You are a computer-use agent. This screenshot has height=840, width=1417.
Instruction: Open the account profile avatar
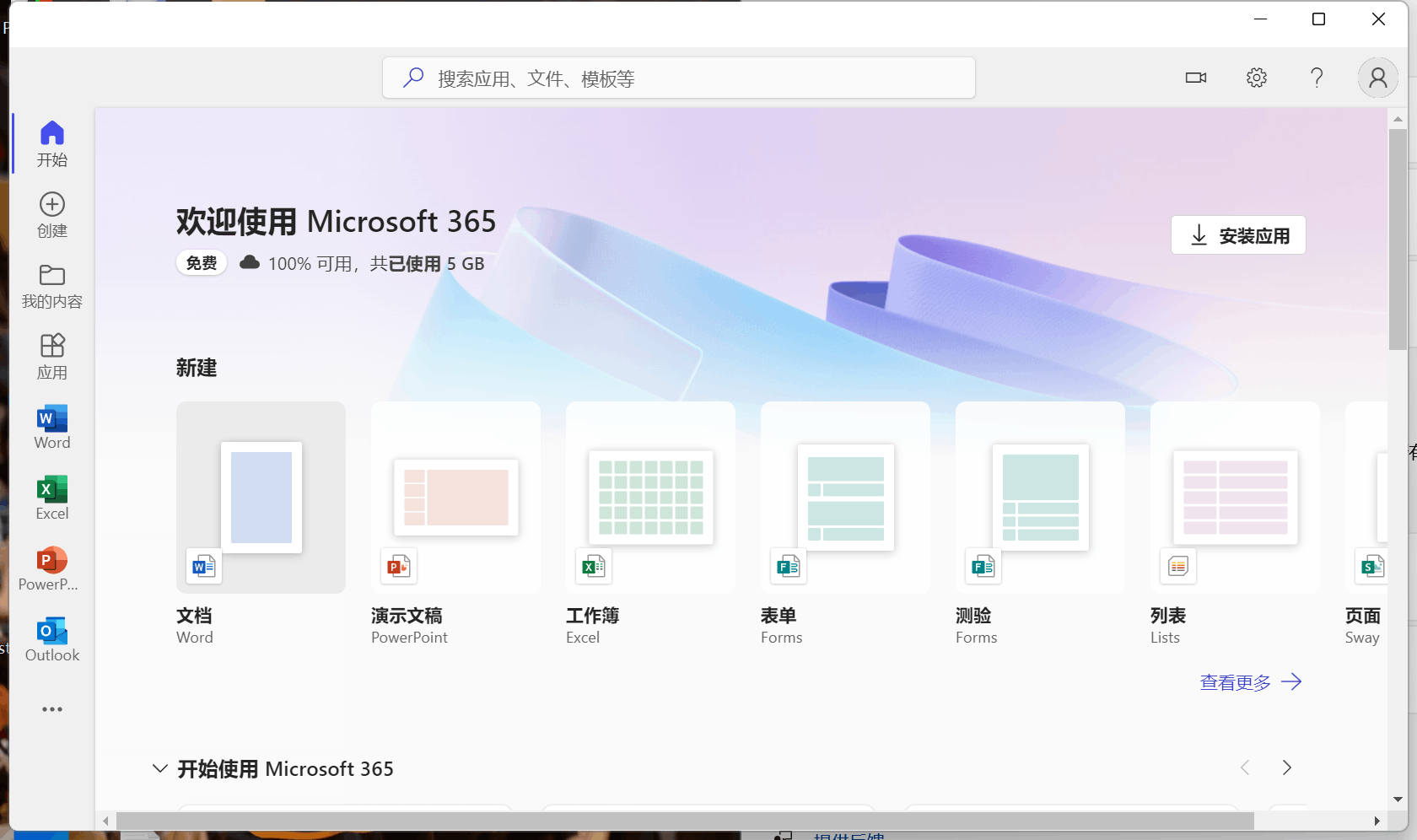[x=1378, y=78]
